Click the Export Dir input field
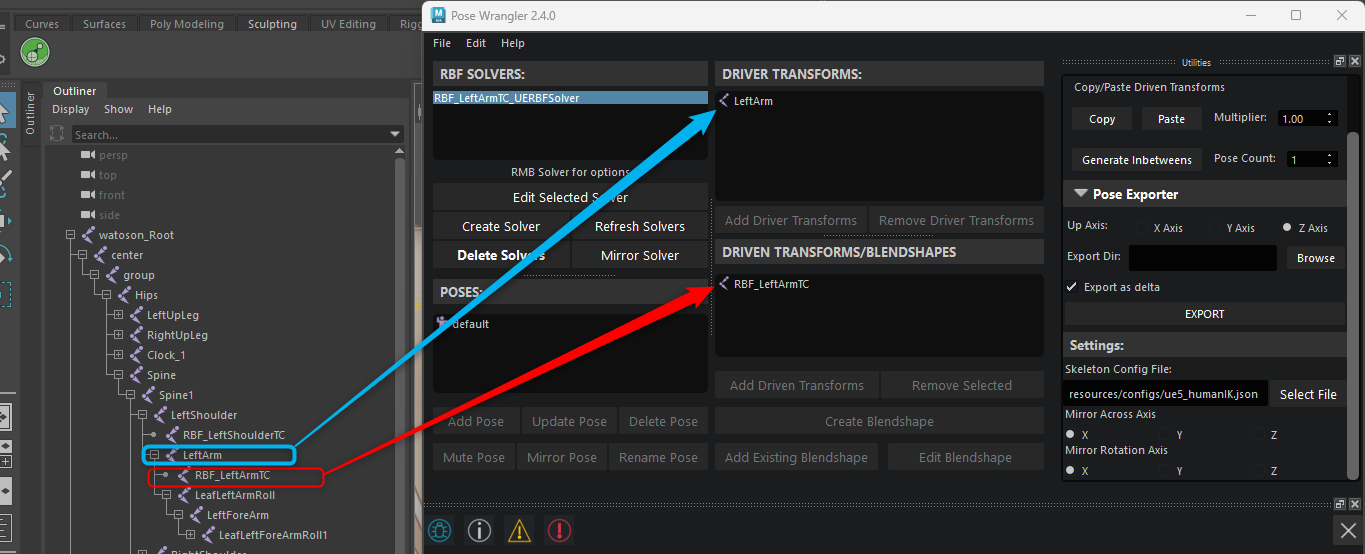Screen dimensions: 1365x554 (1203, 258)
